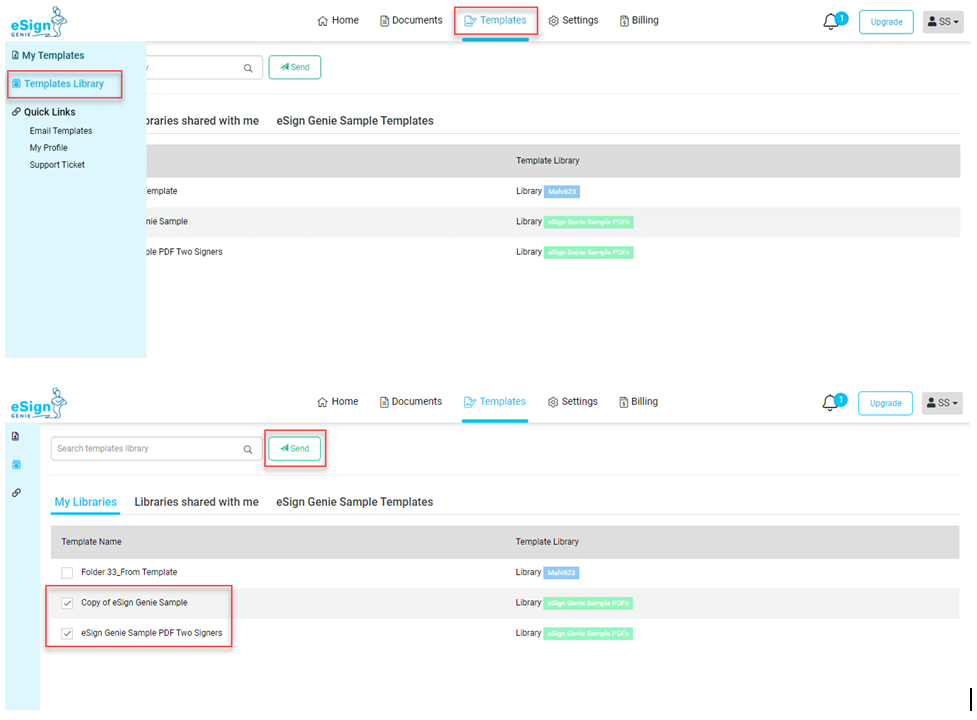Open SS user dropdown in lower screenshot
This screenshot has height=720, width=977.
(x=942, y=403)
